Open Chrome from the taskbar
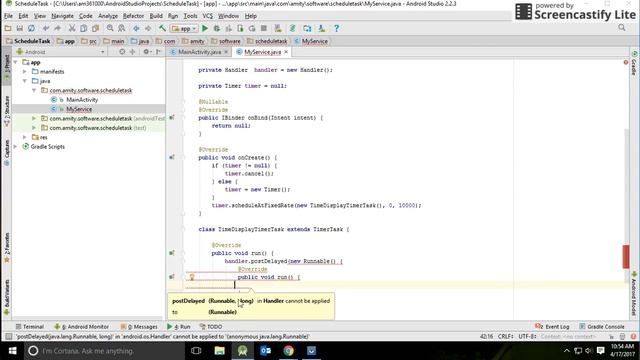The width and height of the screenshot is (640, 360). (288, 351)
